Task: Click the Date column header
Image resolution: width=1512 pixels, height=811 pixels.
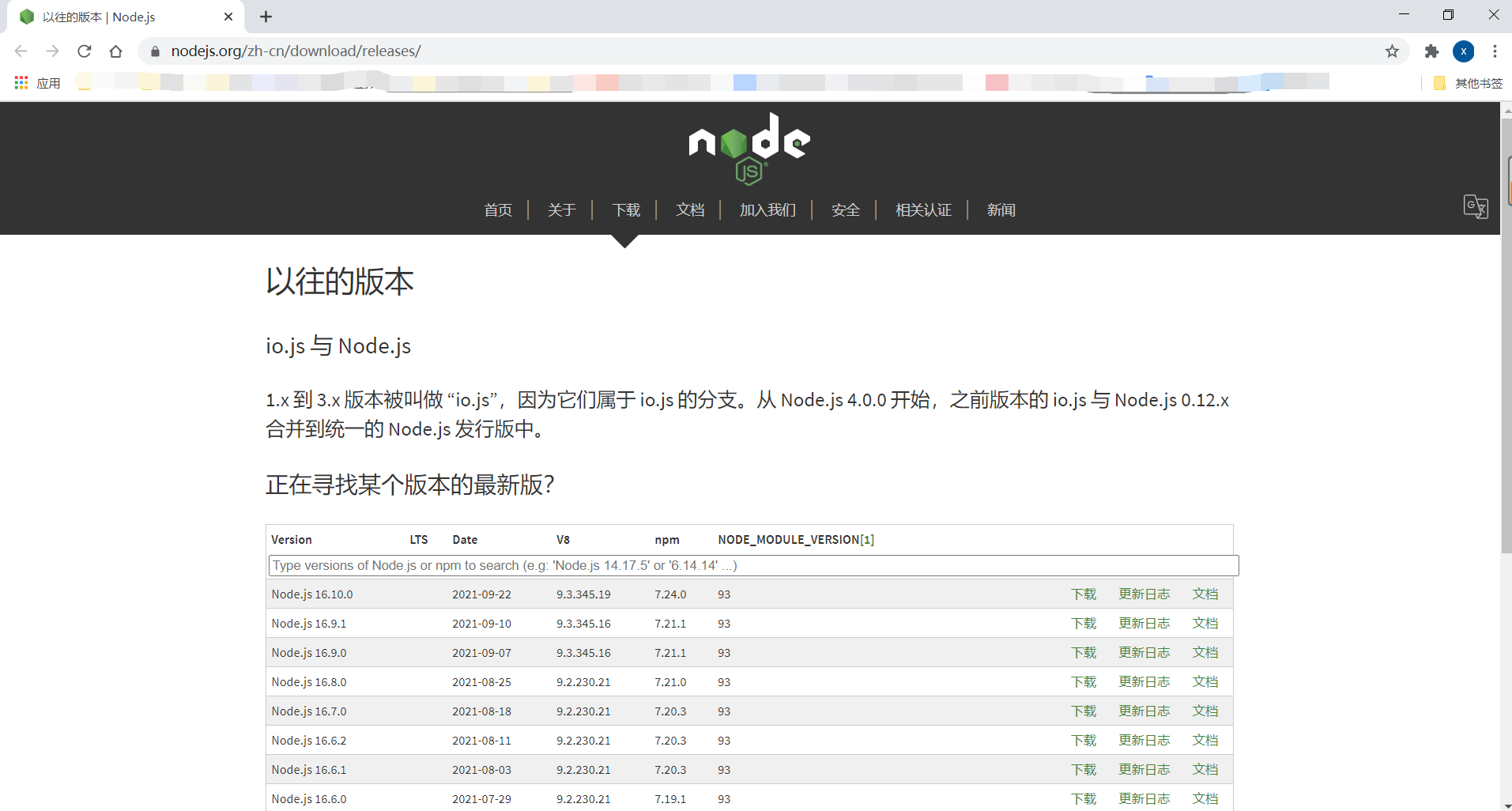Action: 465,540
